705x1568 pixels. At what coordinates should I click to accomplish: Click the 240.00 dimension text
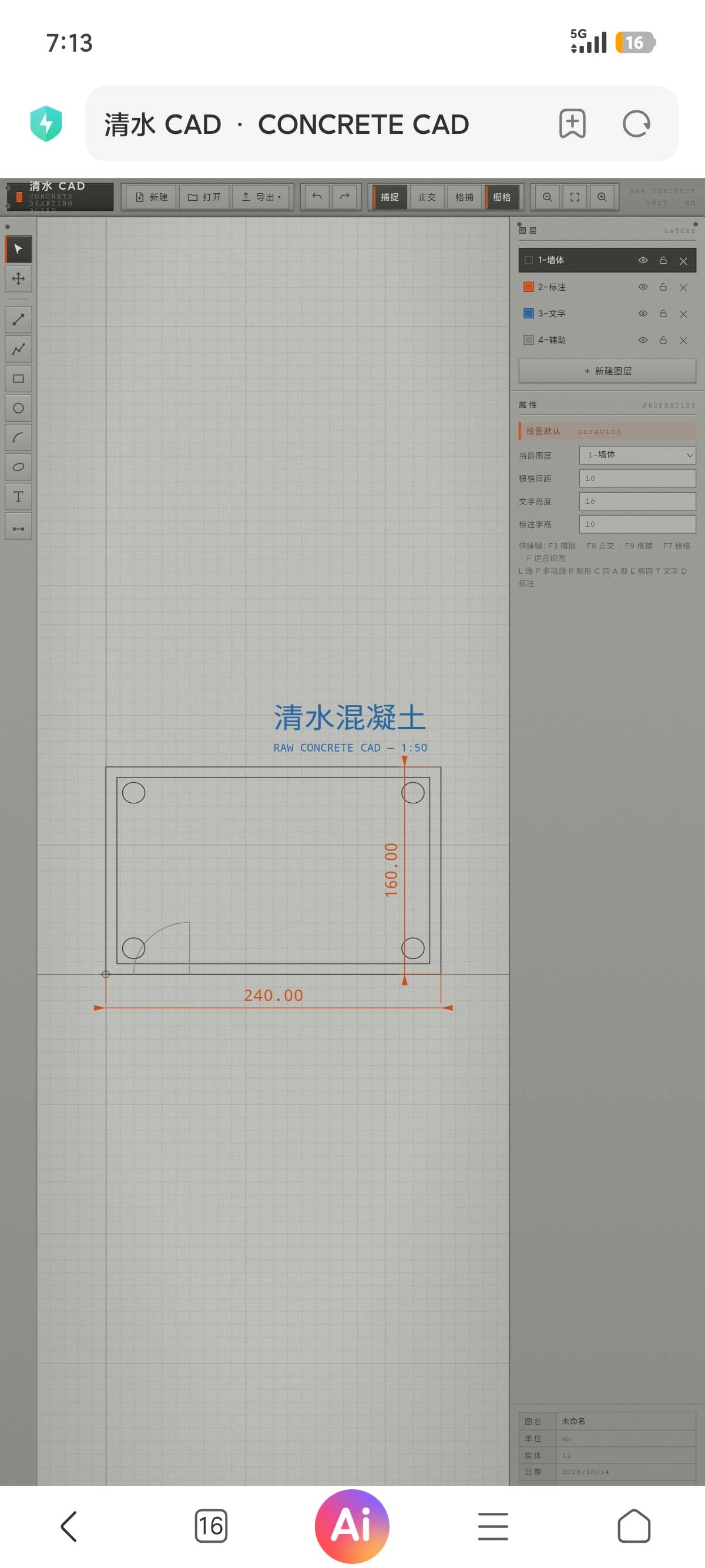(273, 995)
